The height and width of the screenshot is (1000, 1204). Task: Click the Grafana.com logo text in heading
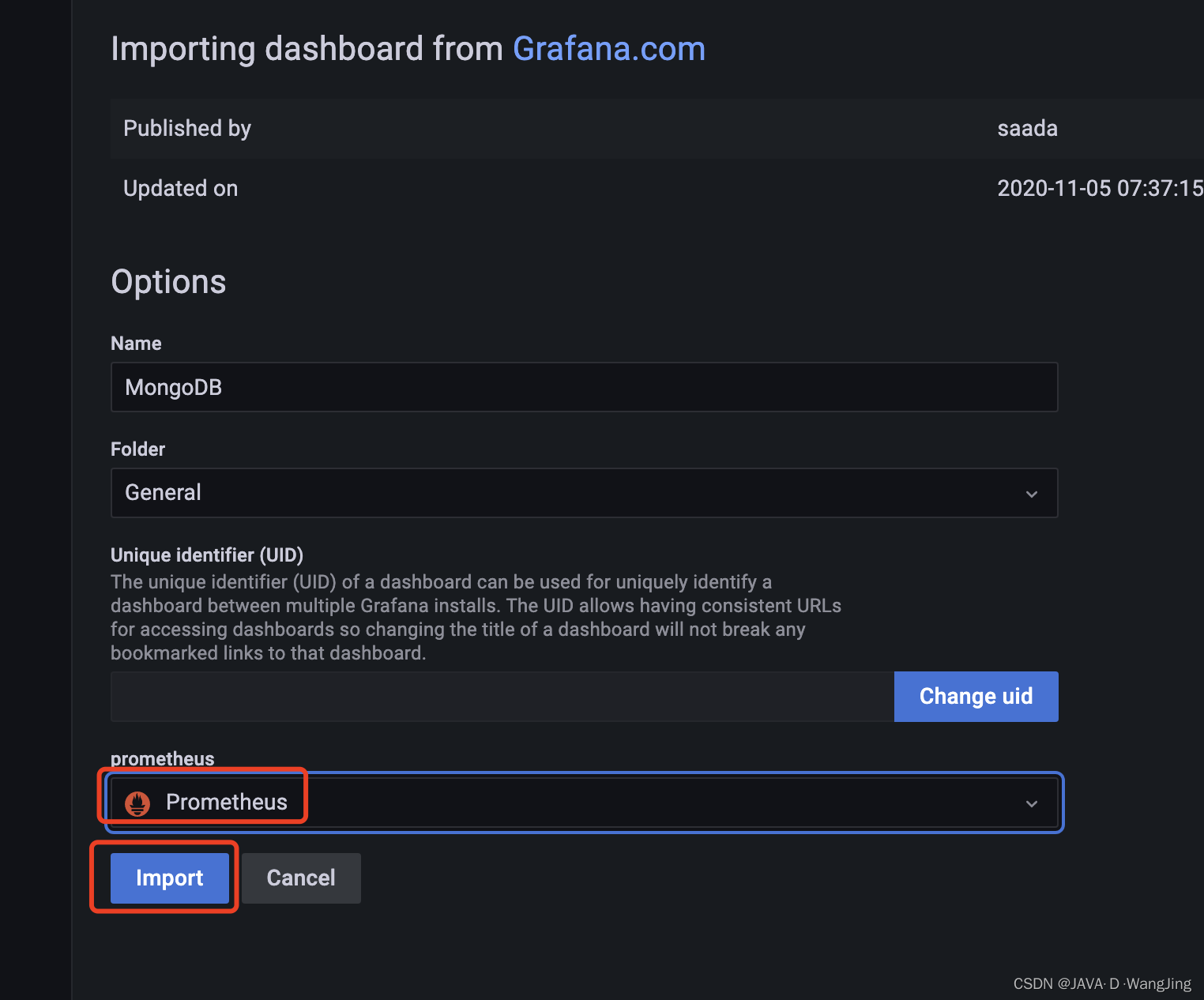(608, 48)
